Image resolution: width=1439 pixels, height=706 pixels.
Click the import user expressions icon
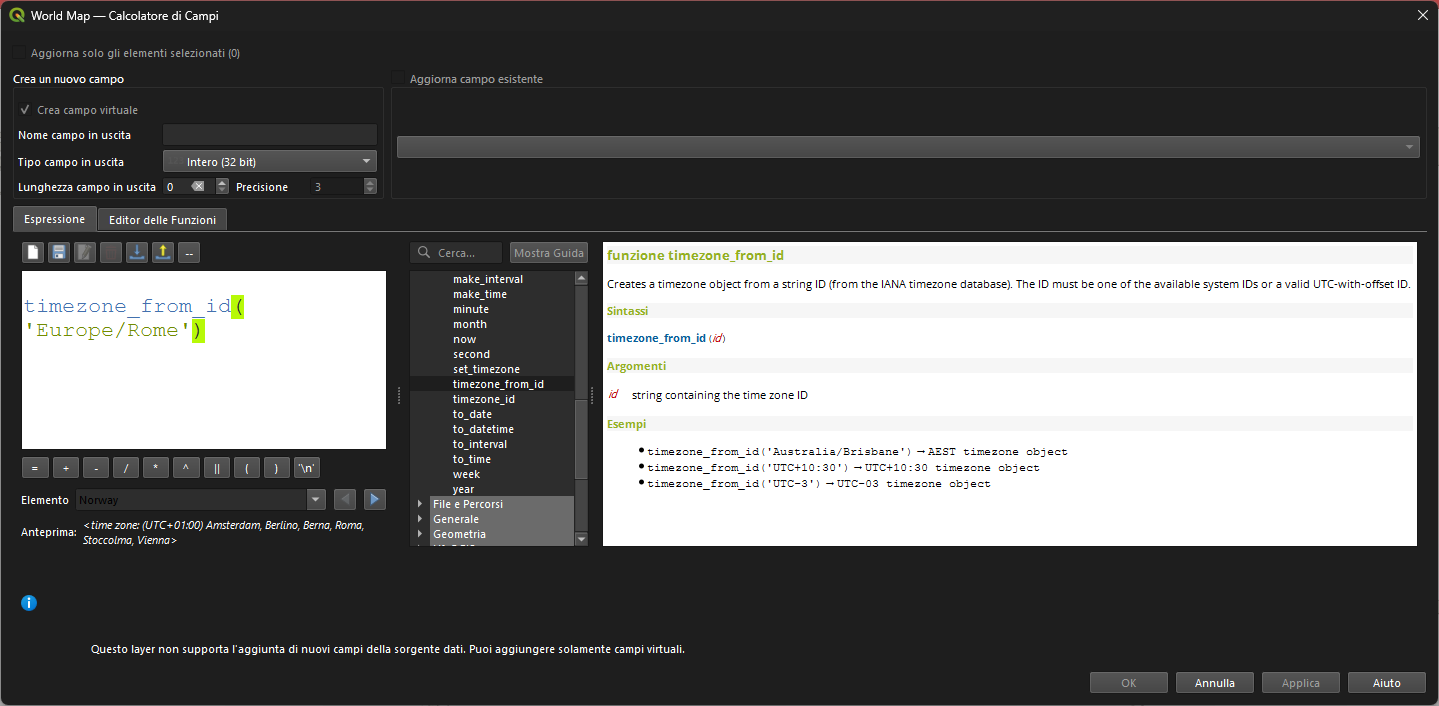pos(137,253)
